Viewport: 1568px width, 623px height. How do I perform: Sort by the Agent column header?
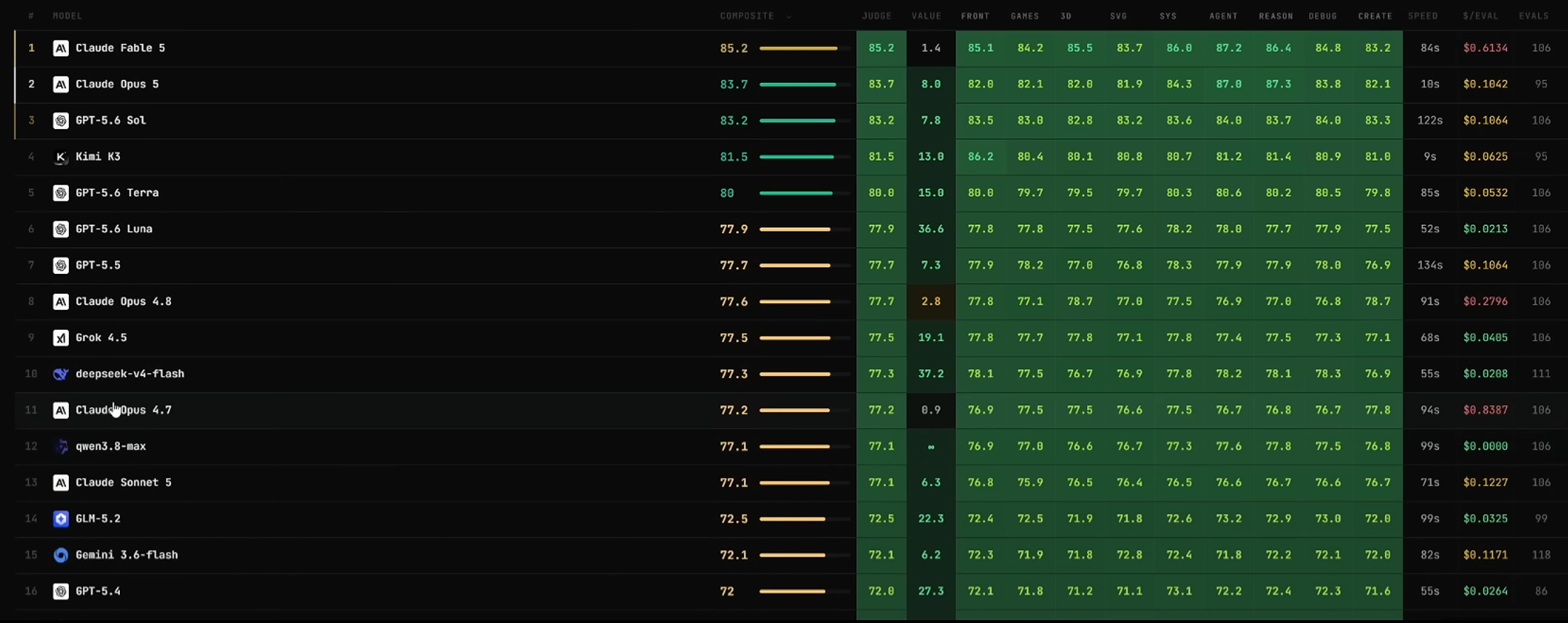[x=1223, y=16]
